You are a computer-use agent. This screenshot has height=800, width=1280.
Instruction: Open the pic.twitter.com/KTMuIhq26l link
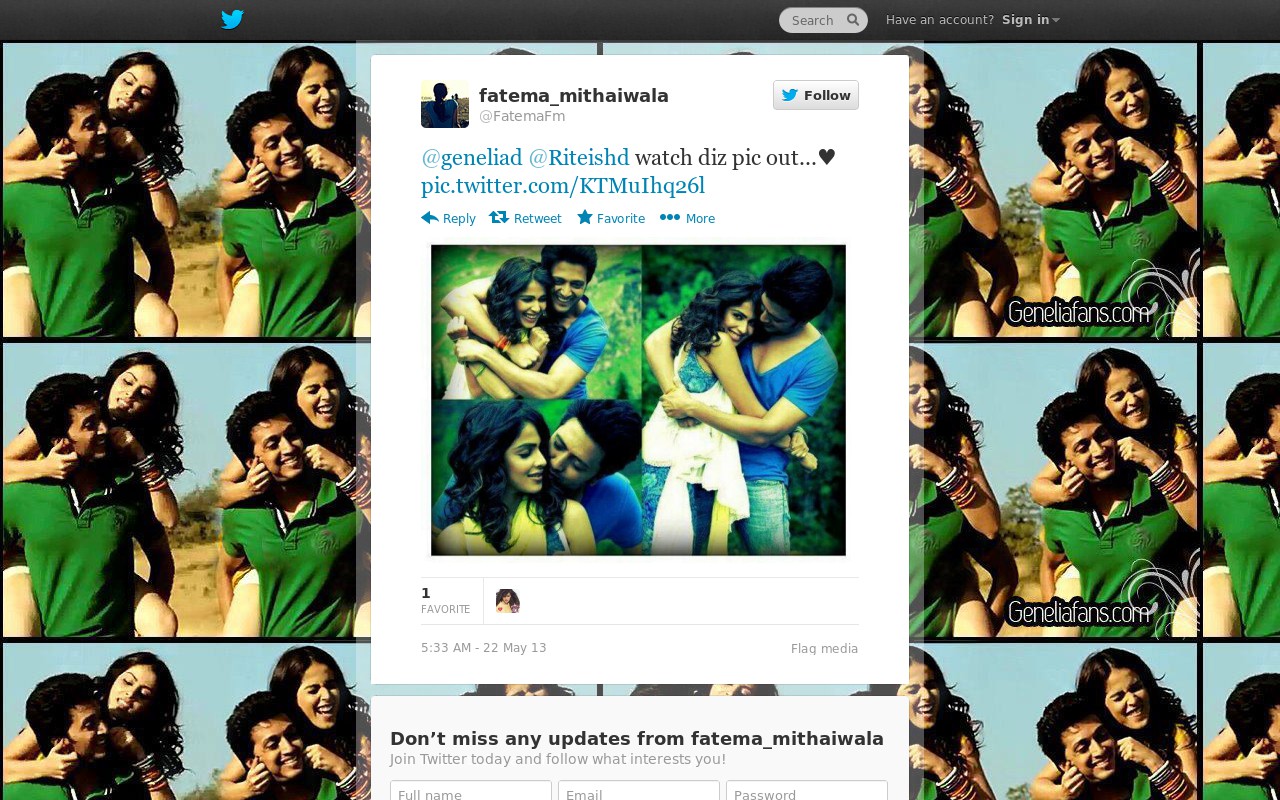[x=563, y=186]
